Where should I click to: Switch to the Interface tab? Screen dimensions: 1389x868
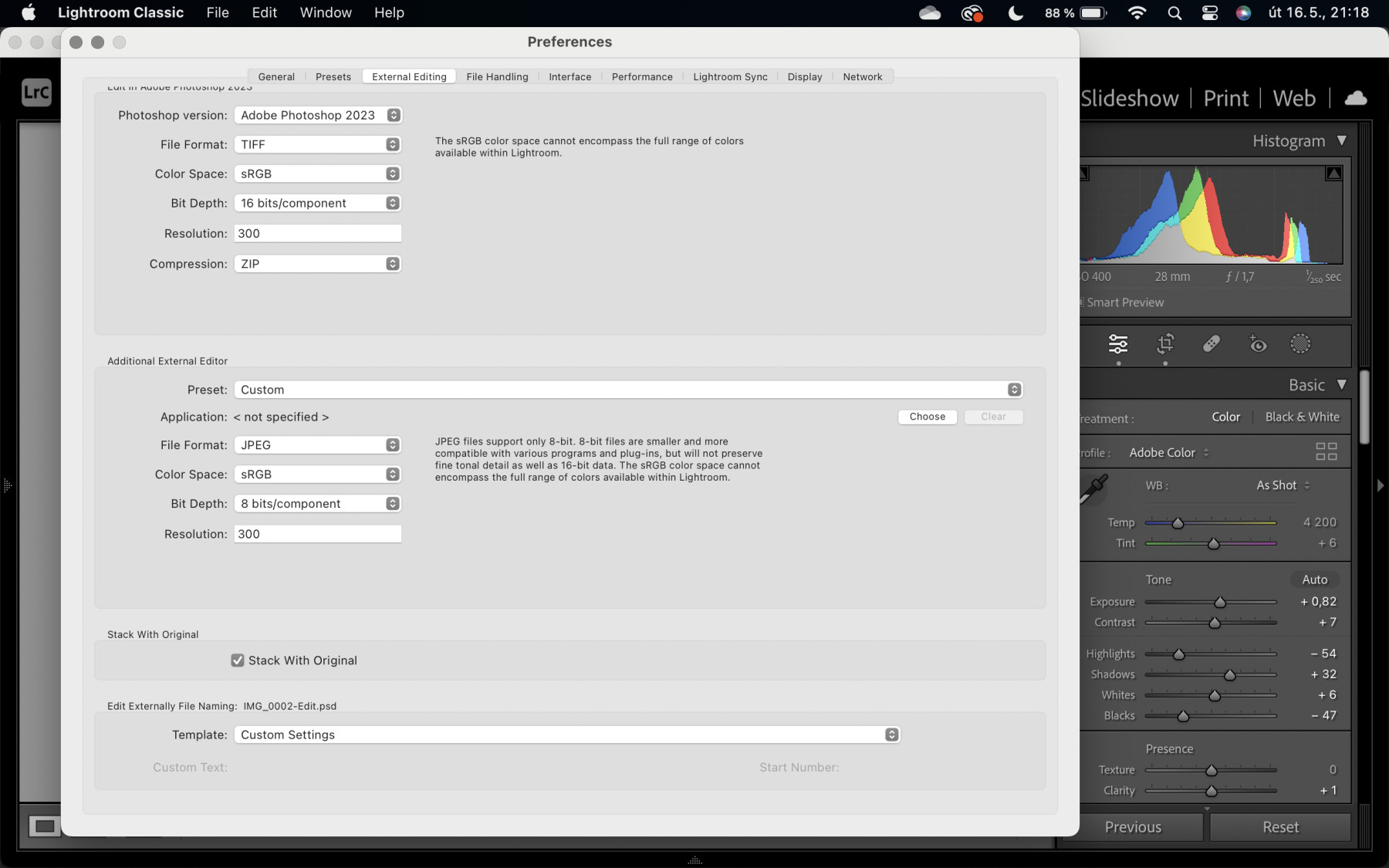pos(570,76)
